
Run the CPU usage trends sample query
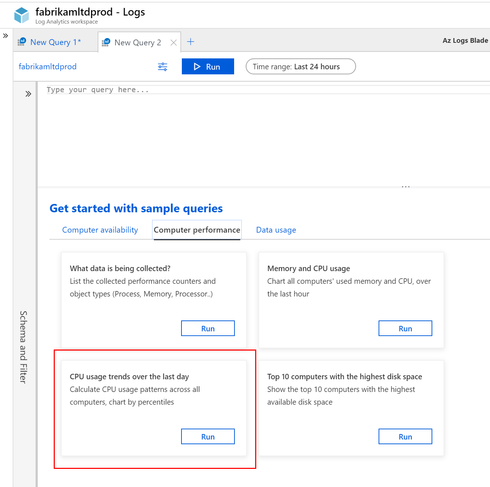pyautogui.click(x=208, y=436)
